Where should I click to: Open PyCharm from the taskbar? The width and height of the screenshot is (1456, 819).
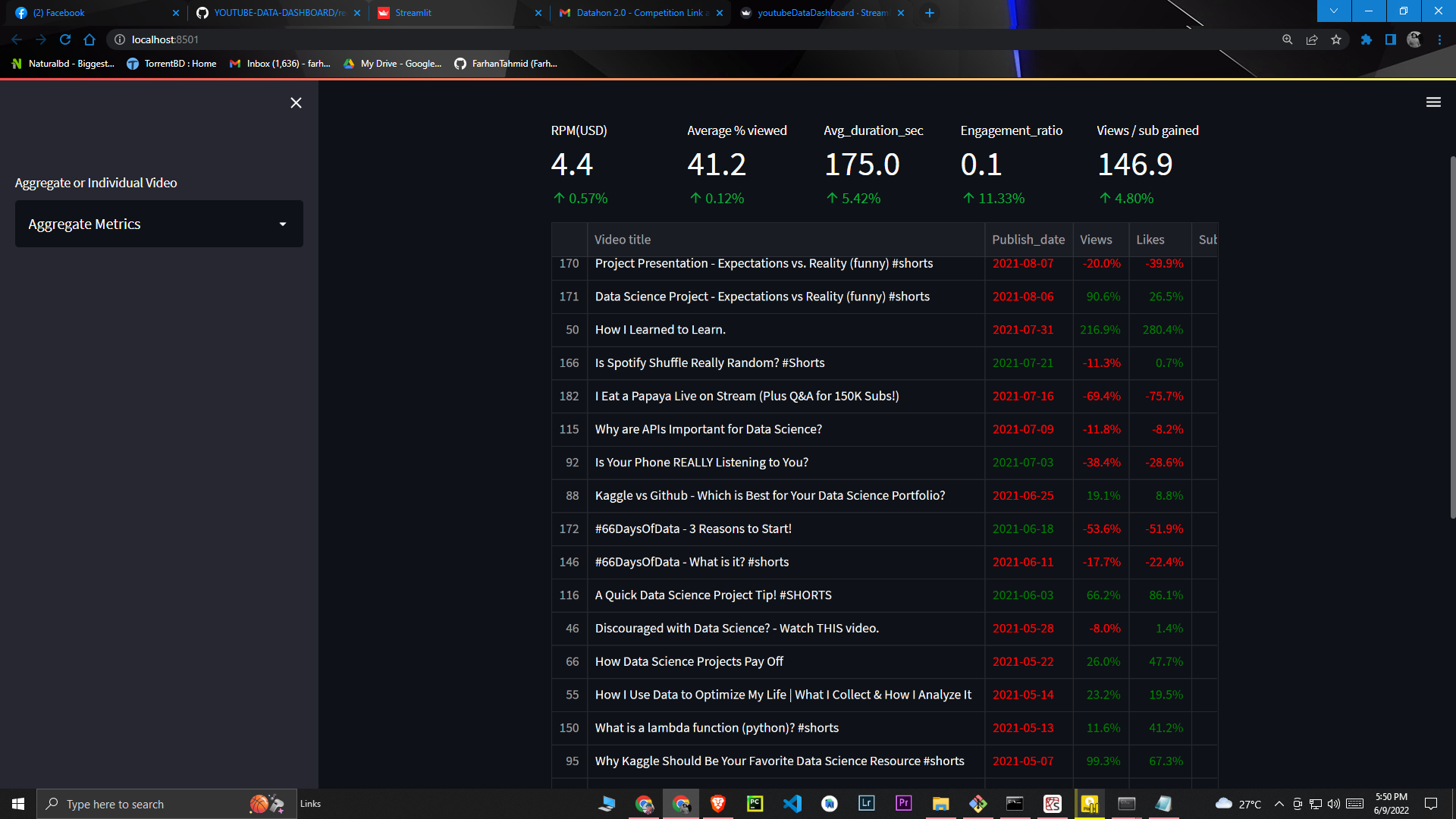tap(755, 804)
